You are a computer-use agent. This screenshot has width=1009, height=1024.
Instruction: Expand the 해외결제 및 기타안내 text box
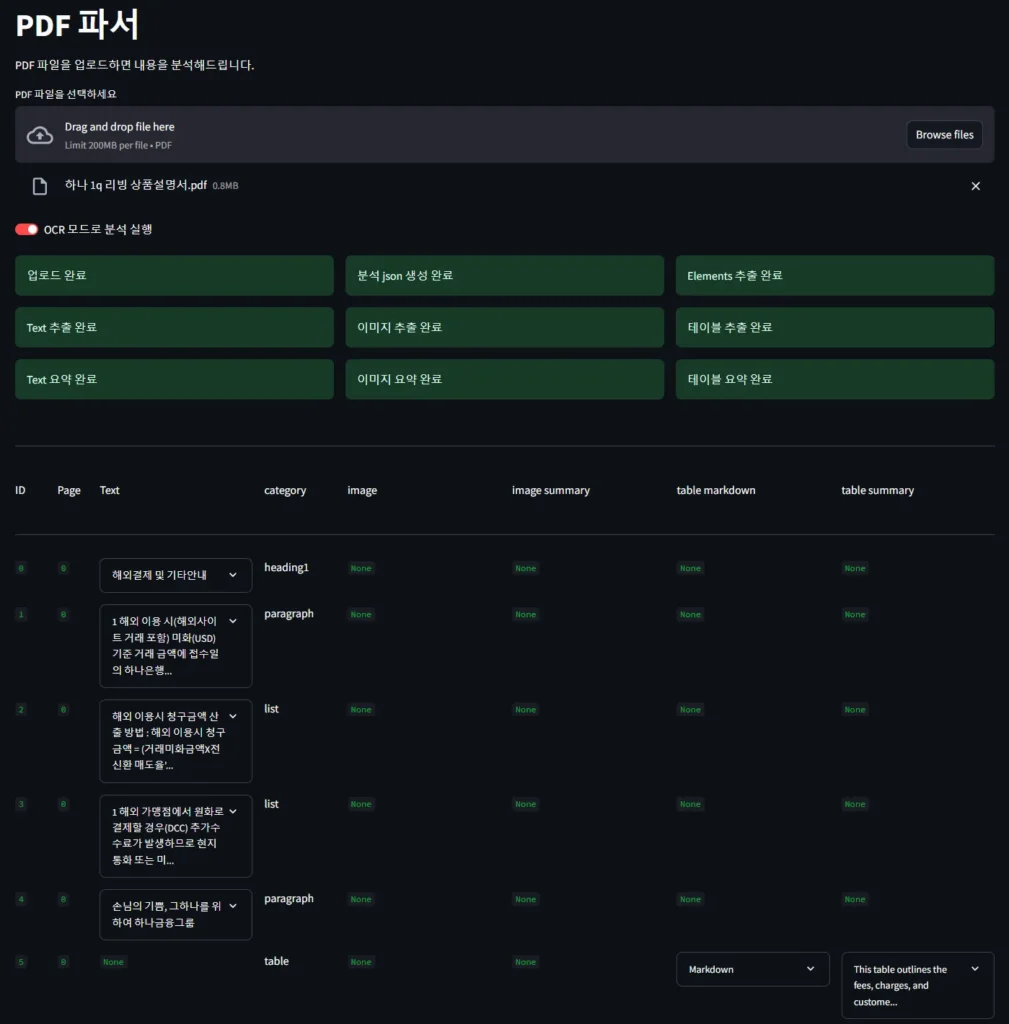point(175,575)
